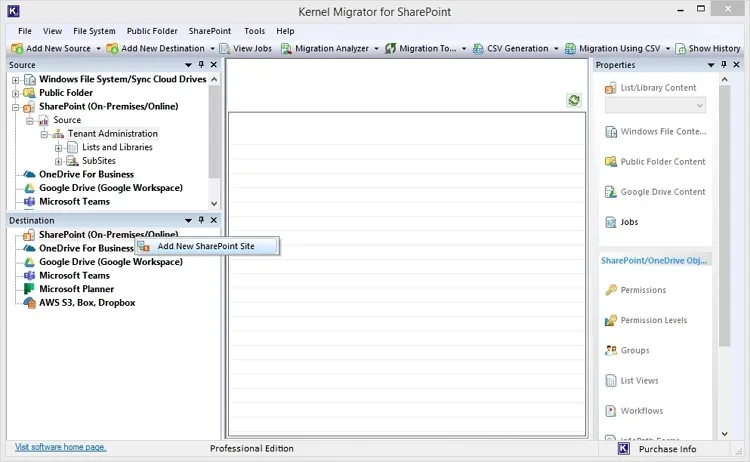Select the Microsoft Planner destination icon

(x=29, y=289)
